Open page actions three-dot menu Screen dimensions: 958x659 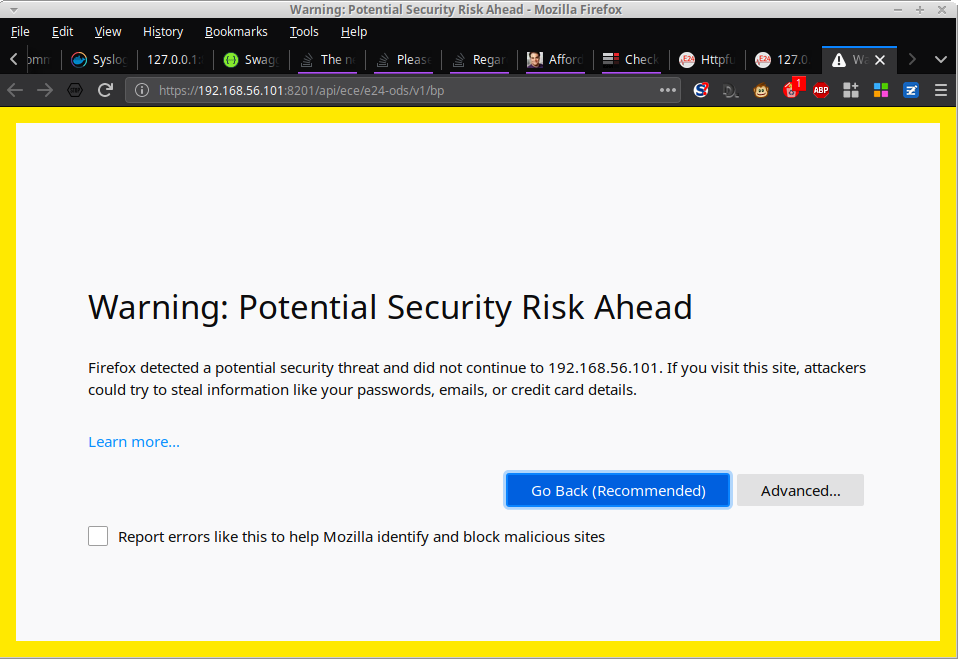tap(668, 90)
